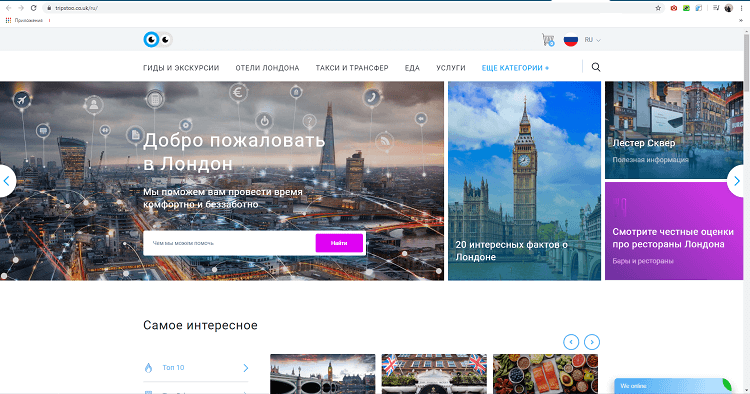The image size is (750, 394).
Task: Click the pink Найти button
Action: coord(339,243)
